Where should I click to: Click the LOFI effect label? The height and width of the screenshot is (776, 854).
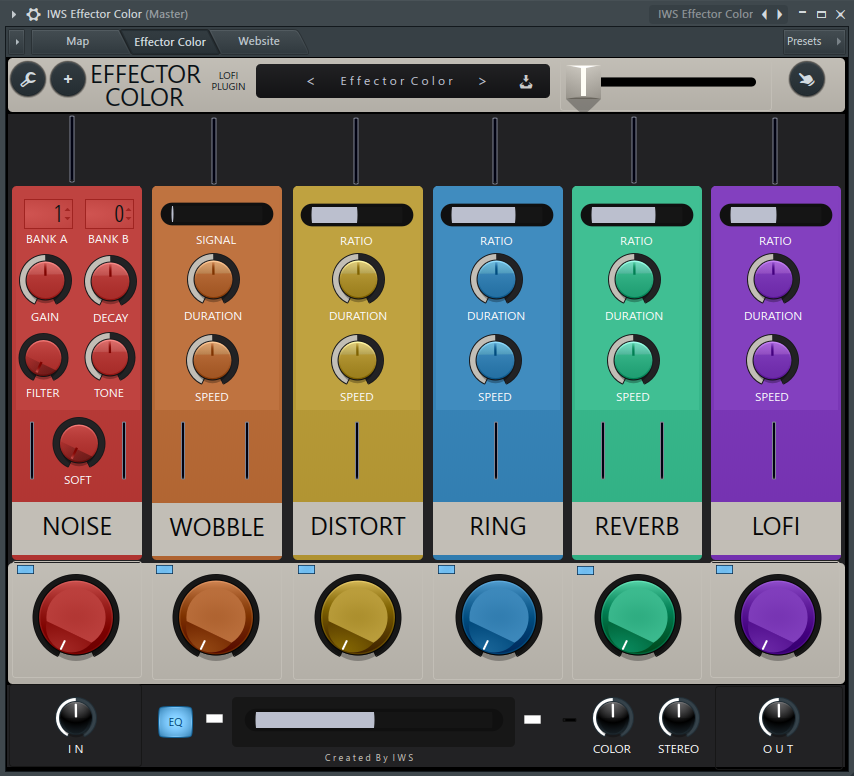coord(776,527)
